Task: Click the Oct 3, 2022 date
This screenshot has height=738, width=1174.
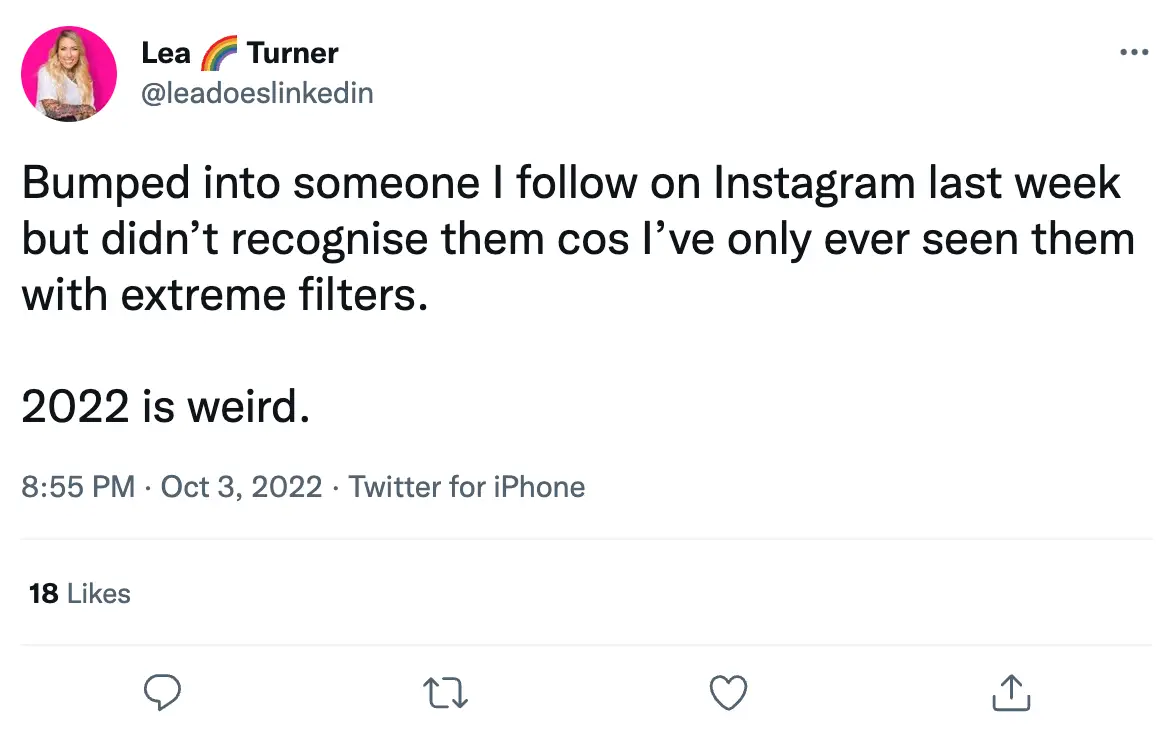Action: click(x=241, y=487)
